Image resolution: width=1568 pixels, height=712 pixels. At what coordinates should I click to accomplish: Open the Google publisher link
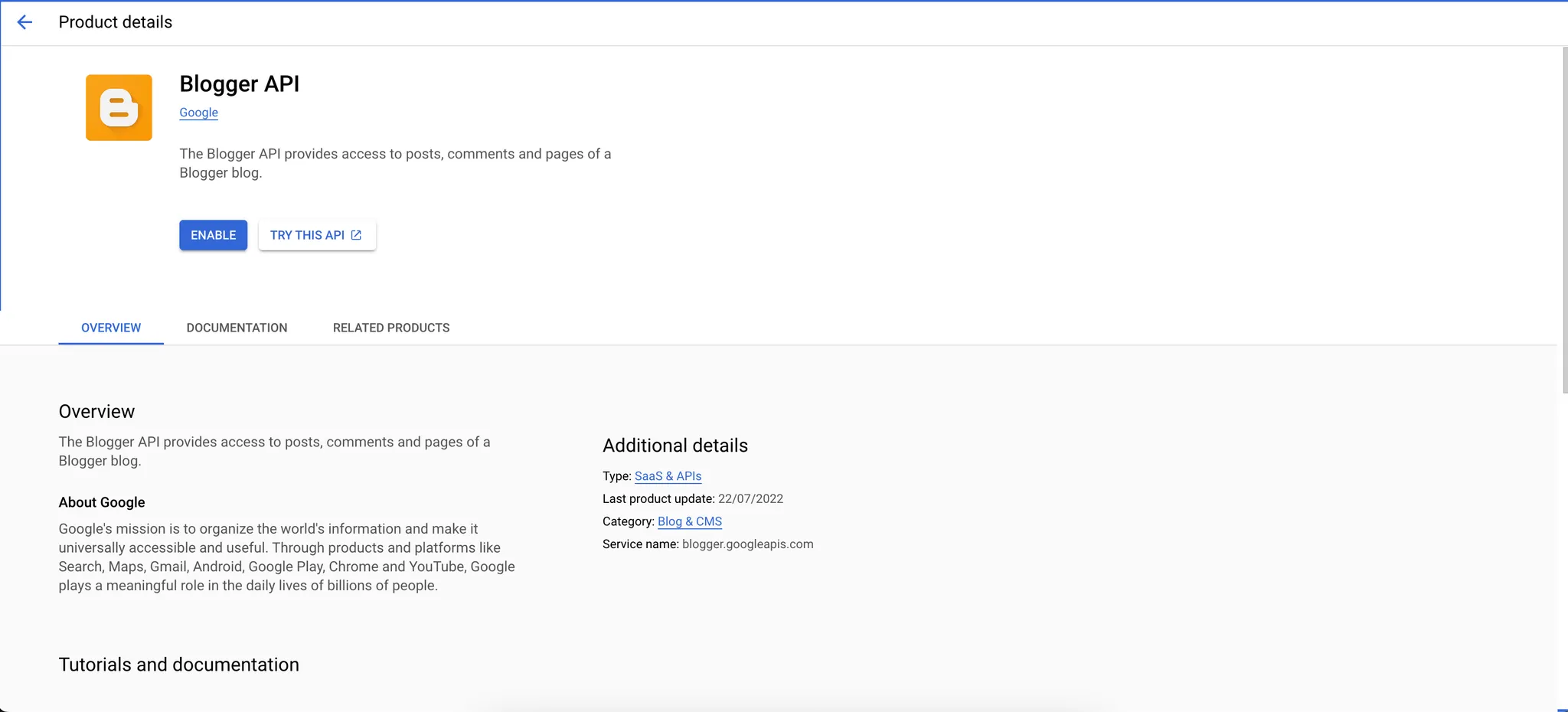point(199,113)
